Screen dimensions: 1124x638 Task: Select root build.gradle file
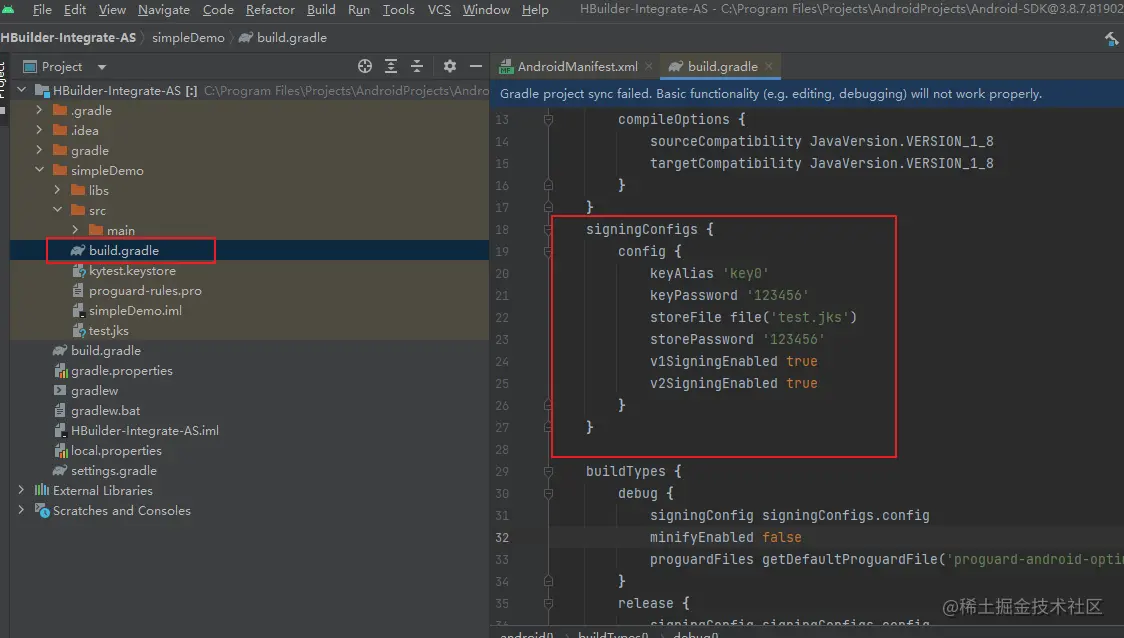pos(105,351)
